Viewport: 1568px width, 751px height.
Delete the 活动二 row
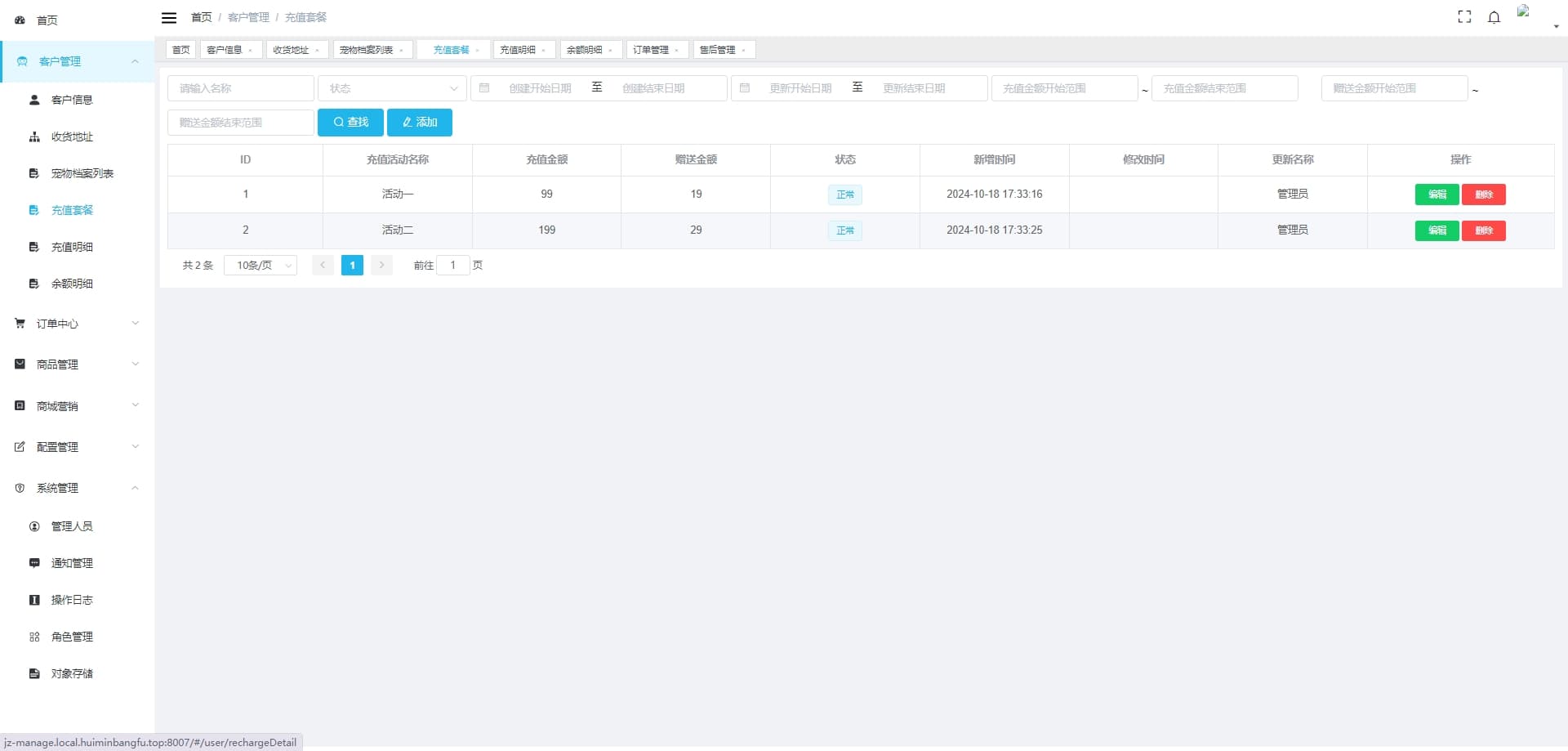tap(1484, 230)
